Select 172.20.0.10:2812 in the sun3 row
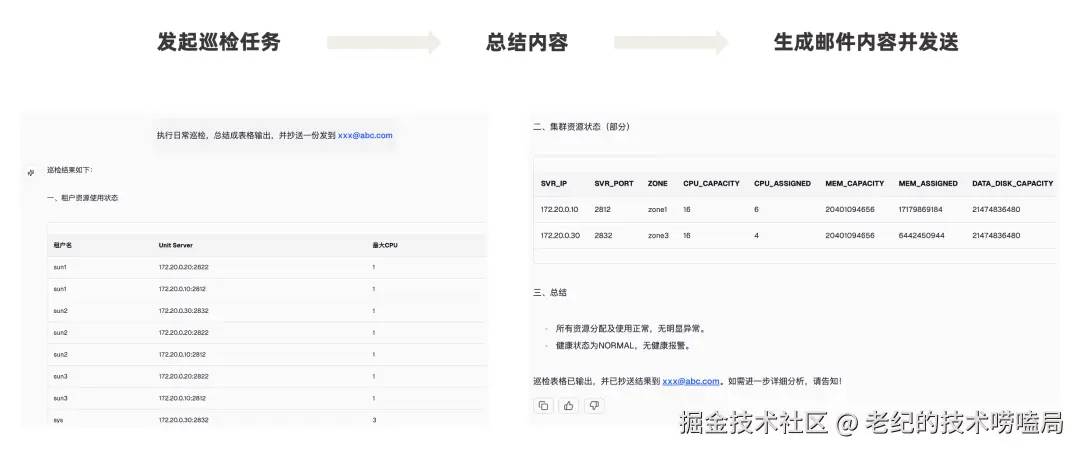Image resolution: width=1080 pixels, height=452 pixels. (x=183, y=398)
